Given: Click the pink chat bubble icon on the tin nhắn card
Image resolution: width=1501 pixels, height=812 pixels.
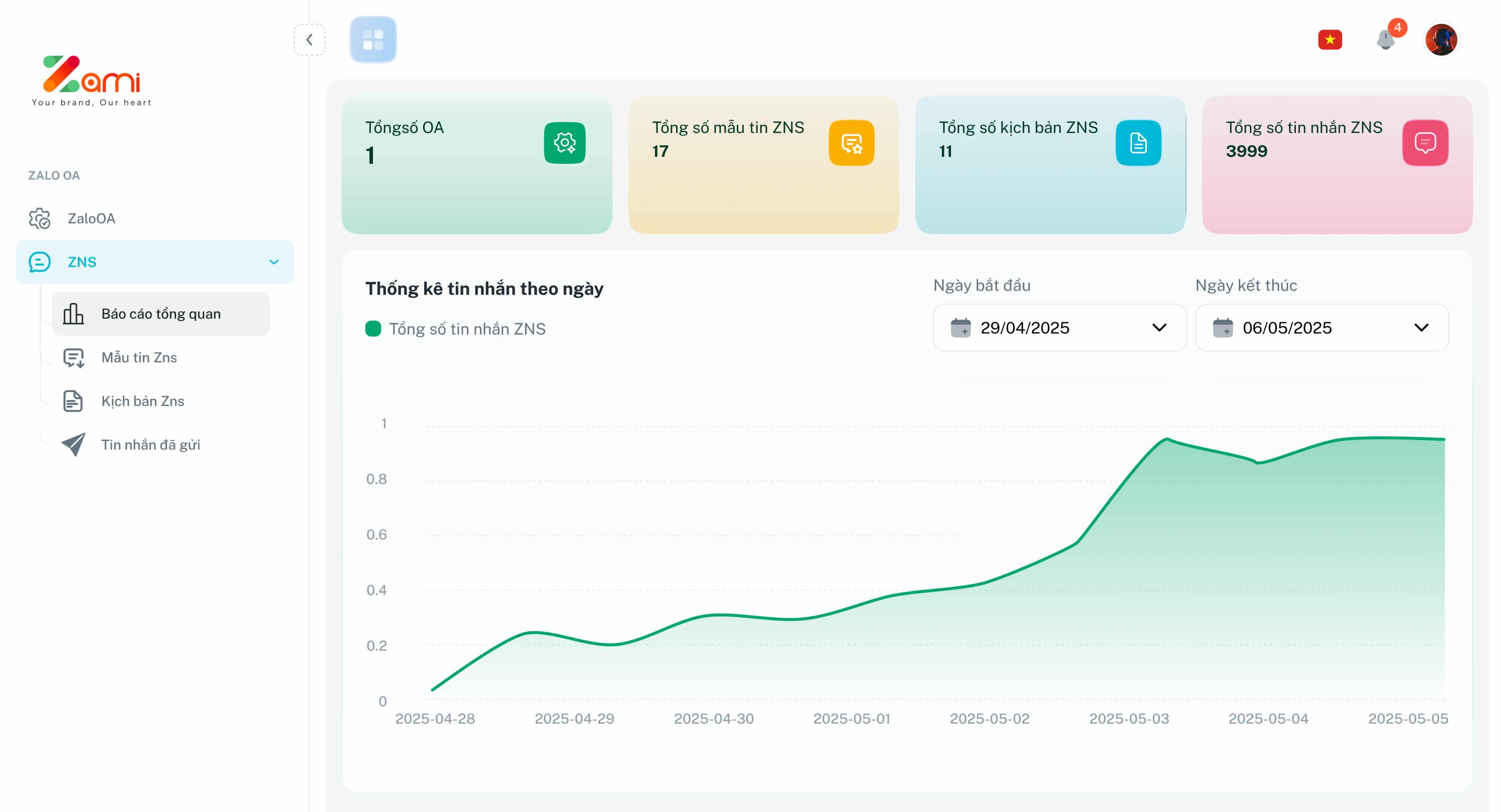Looking at the screenshot, I should tap(1425, 143).
